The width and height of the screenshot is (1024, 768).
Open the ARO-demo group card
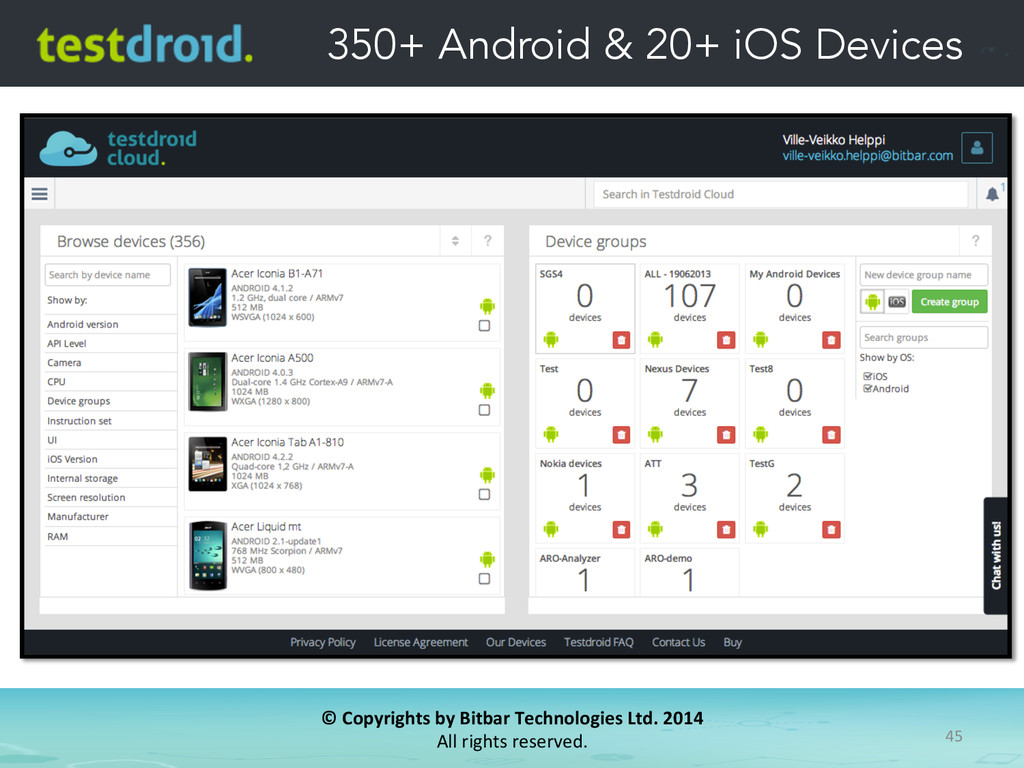[x=690, y=572]
